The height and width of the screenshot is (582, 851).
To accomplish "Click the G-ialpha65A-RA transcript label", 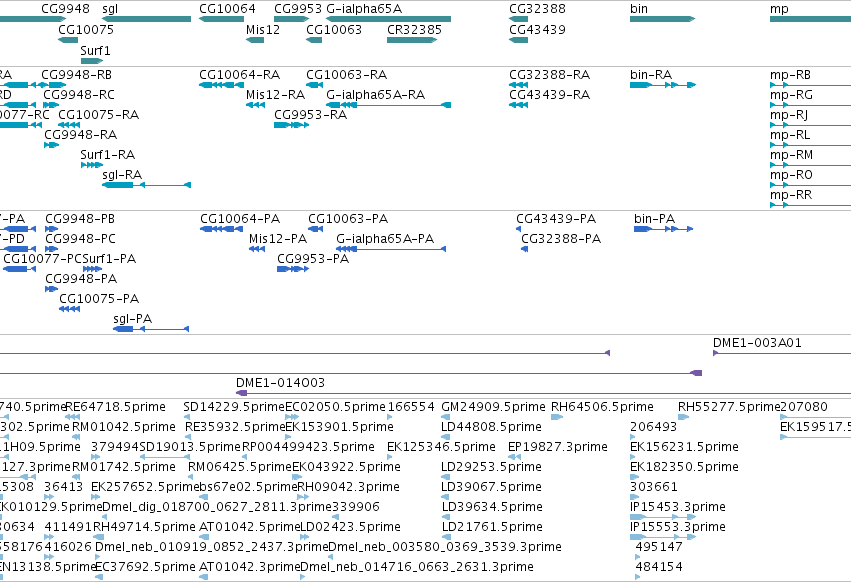I will (x=376, y=94).
